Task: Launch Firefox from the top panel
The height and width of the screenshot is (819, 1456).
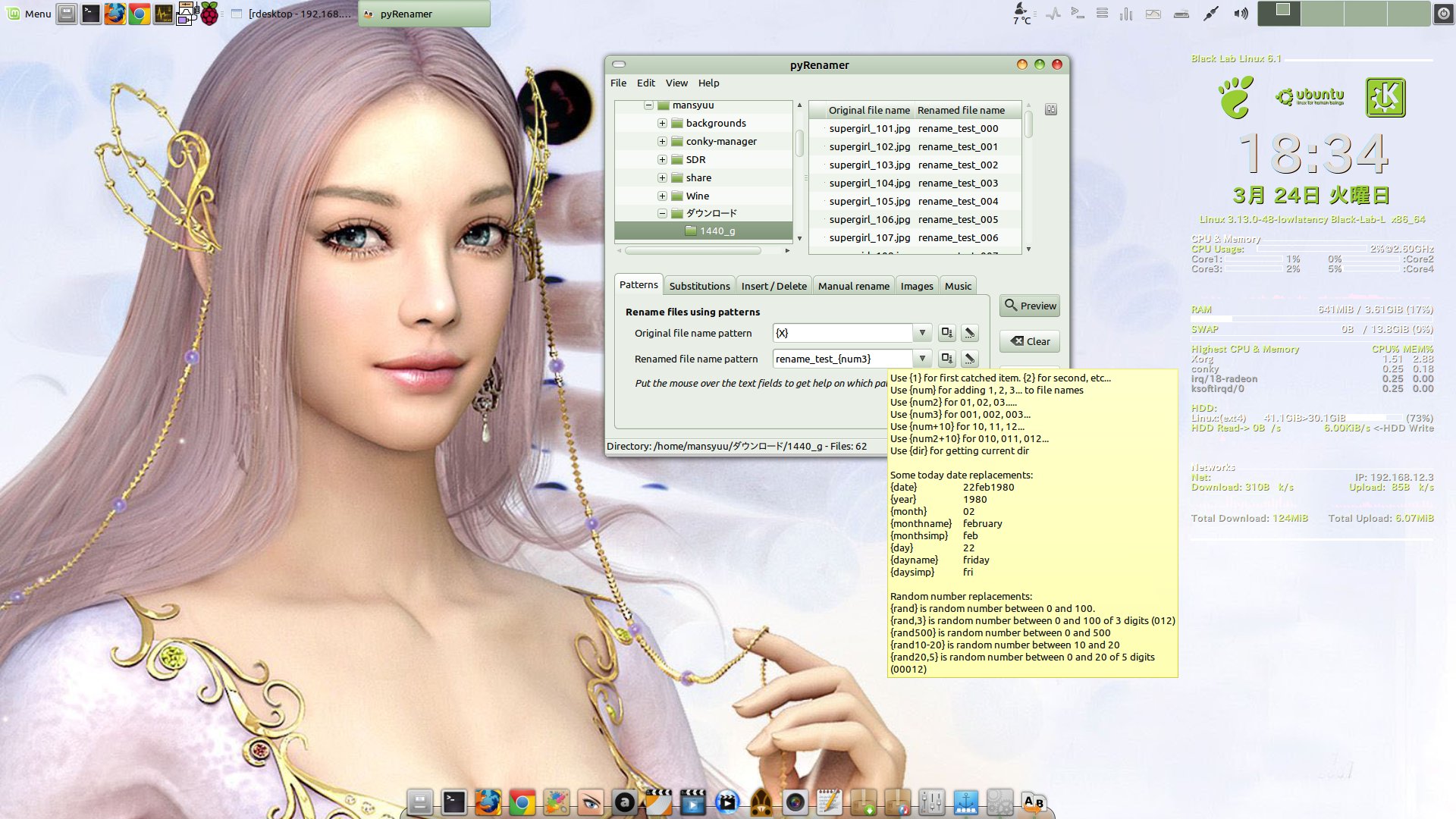Action: click(115, 14)
